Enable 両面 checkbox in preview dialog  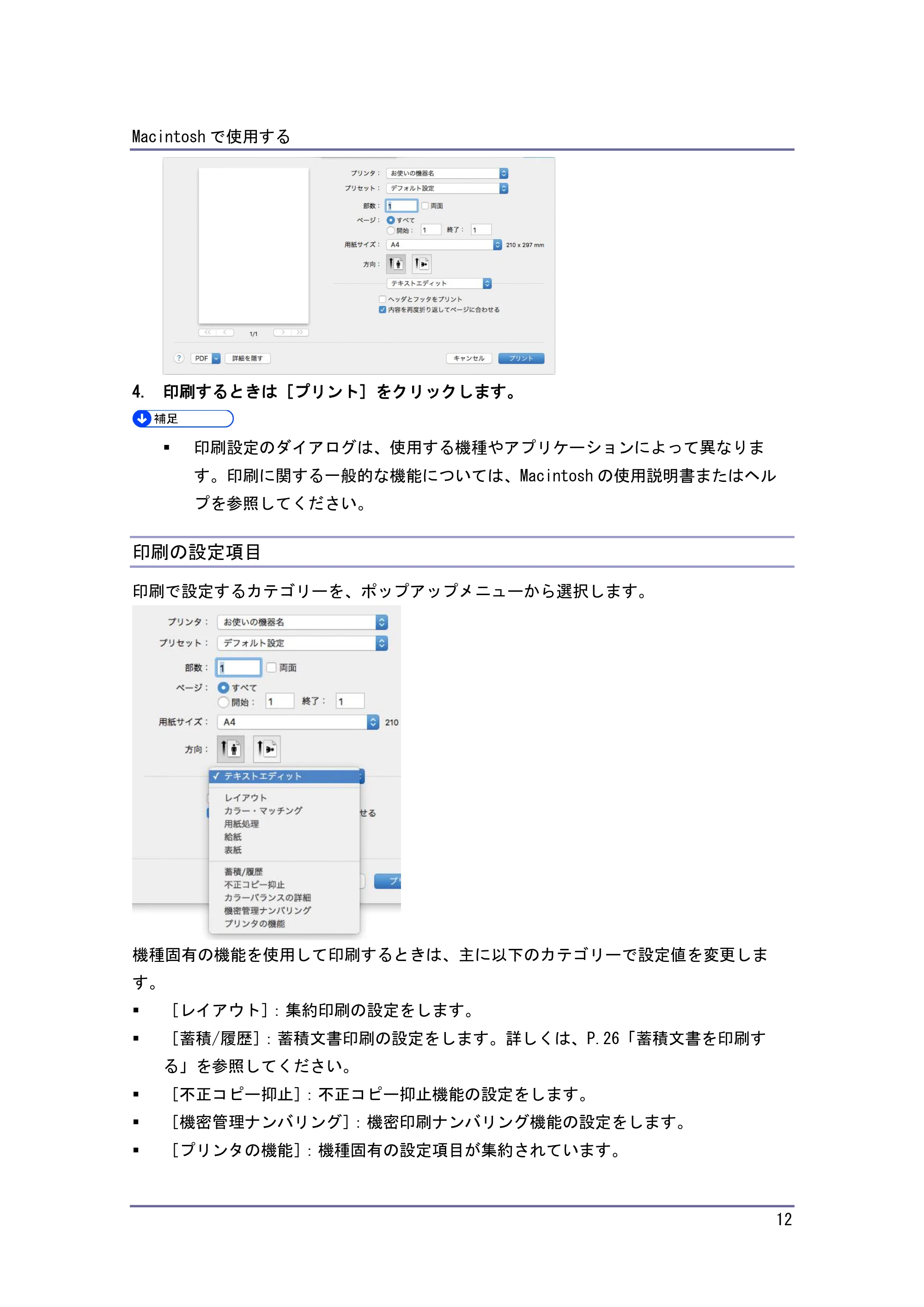tap(425, 206)
